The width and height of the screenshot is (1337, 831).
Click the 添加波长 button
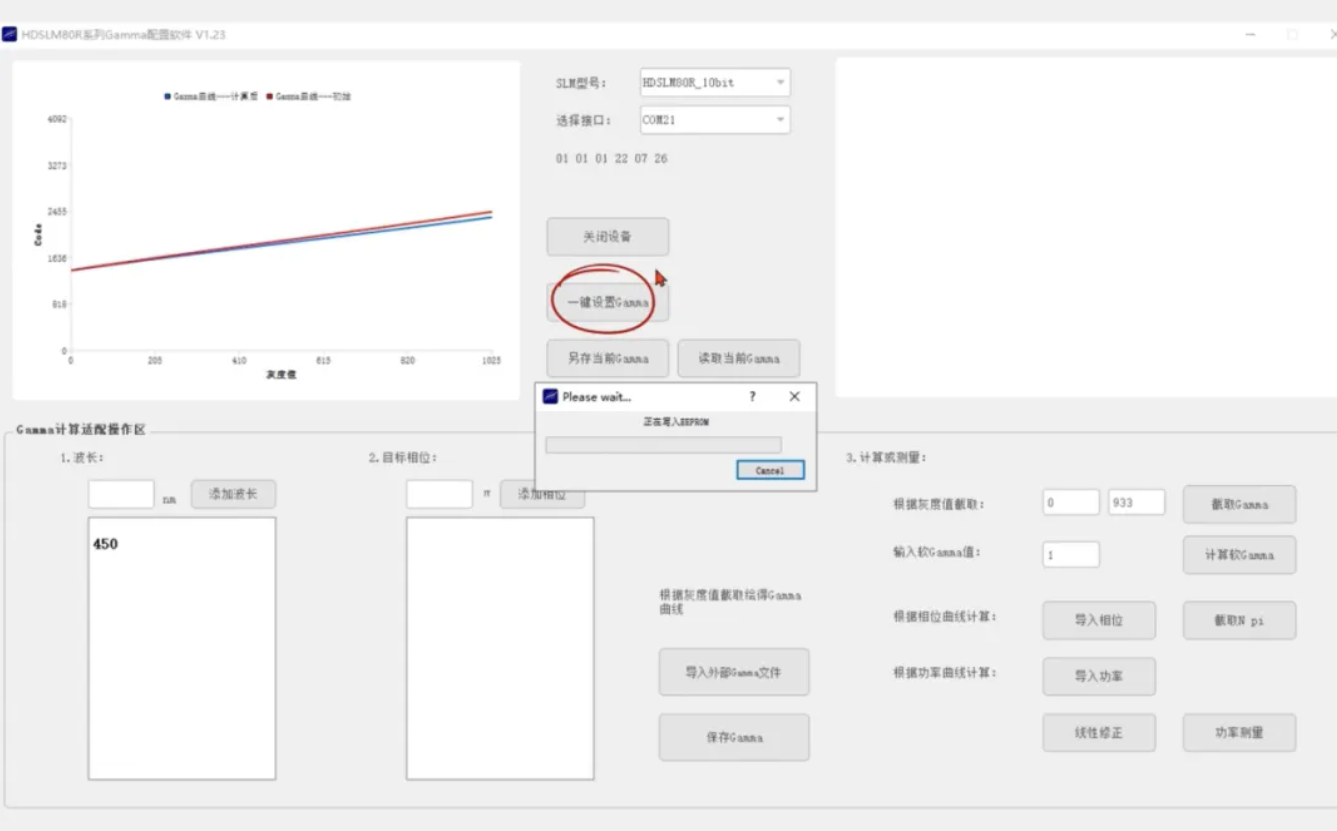pyautogui.click(x=233, y=494)
